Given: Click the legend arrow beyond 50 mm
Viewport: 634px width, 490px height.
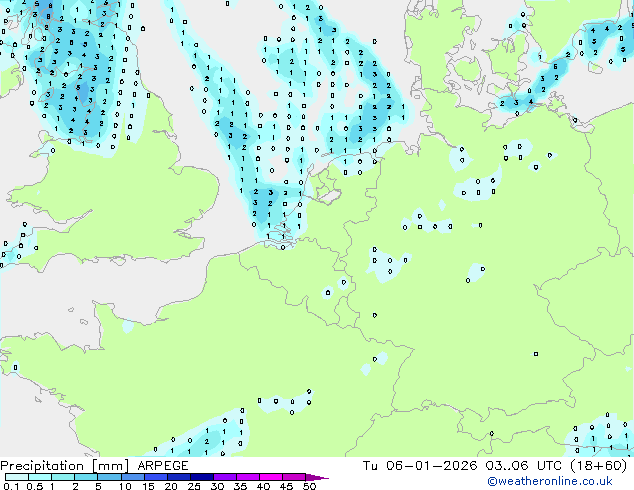Looking at the screenshot, I should pyautogui.click(x=317, y=477).
